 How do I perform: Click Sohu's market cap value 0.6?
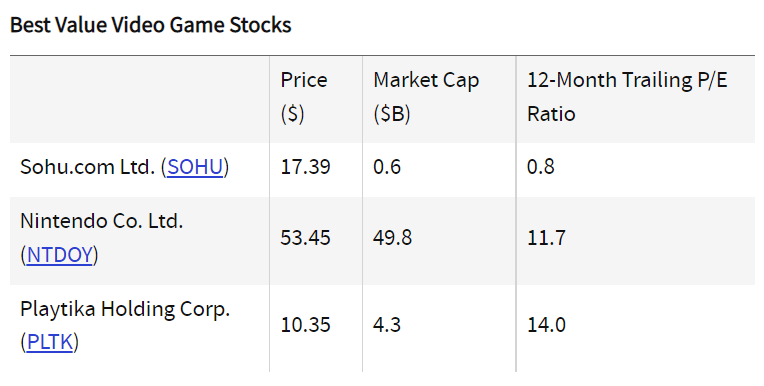387,167
